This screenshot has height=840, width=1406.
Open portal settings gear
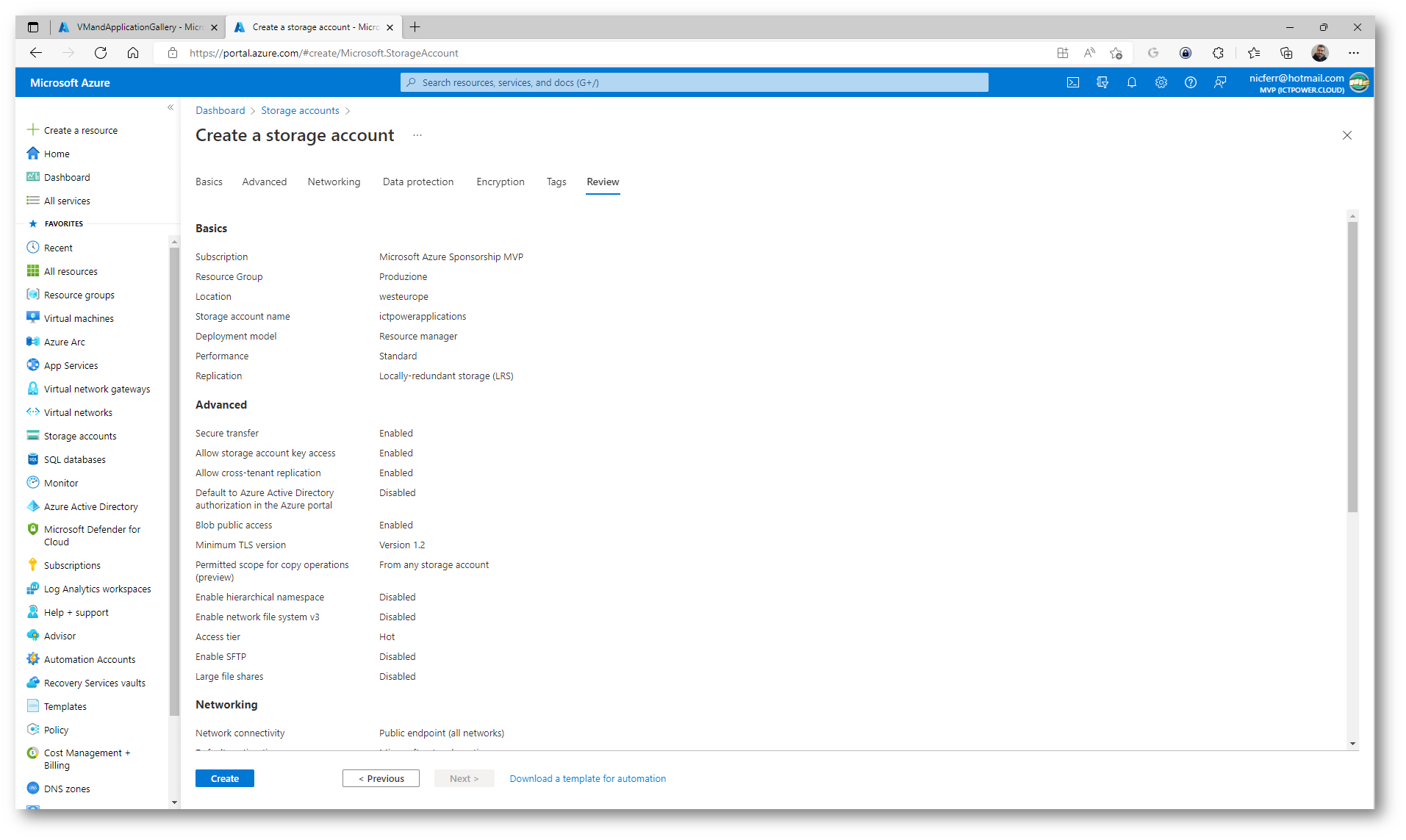click(x=1161, y=82)
